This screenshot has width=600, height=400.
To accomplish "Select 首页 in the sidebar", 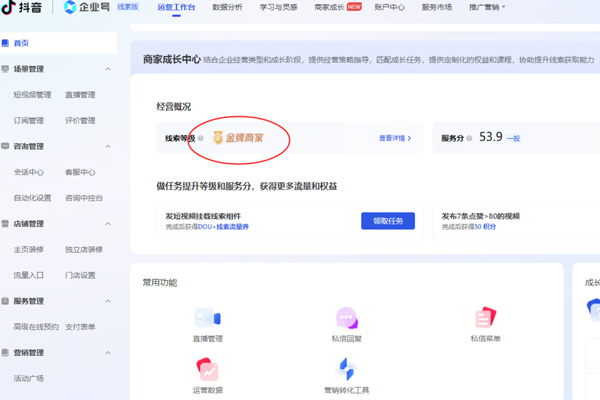I will (58, 43).
